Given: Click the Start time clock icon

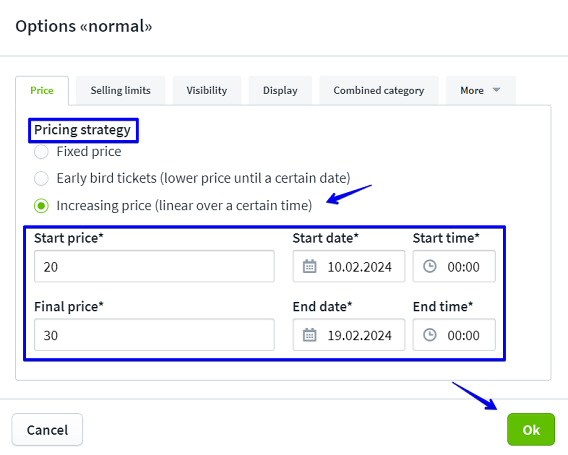Looking at the screenshot, I should (430, 266).
